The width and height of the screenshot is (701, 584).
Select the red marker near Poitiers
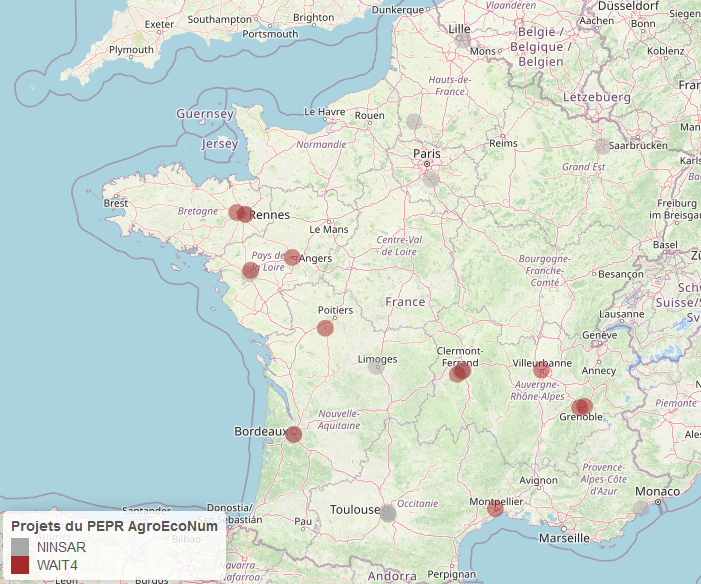[325, 328]
